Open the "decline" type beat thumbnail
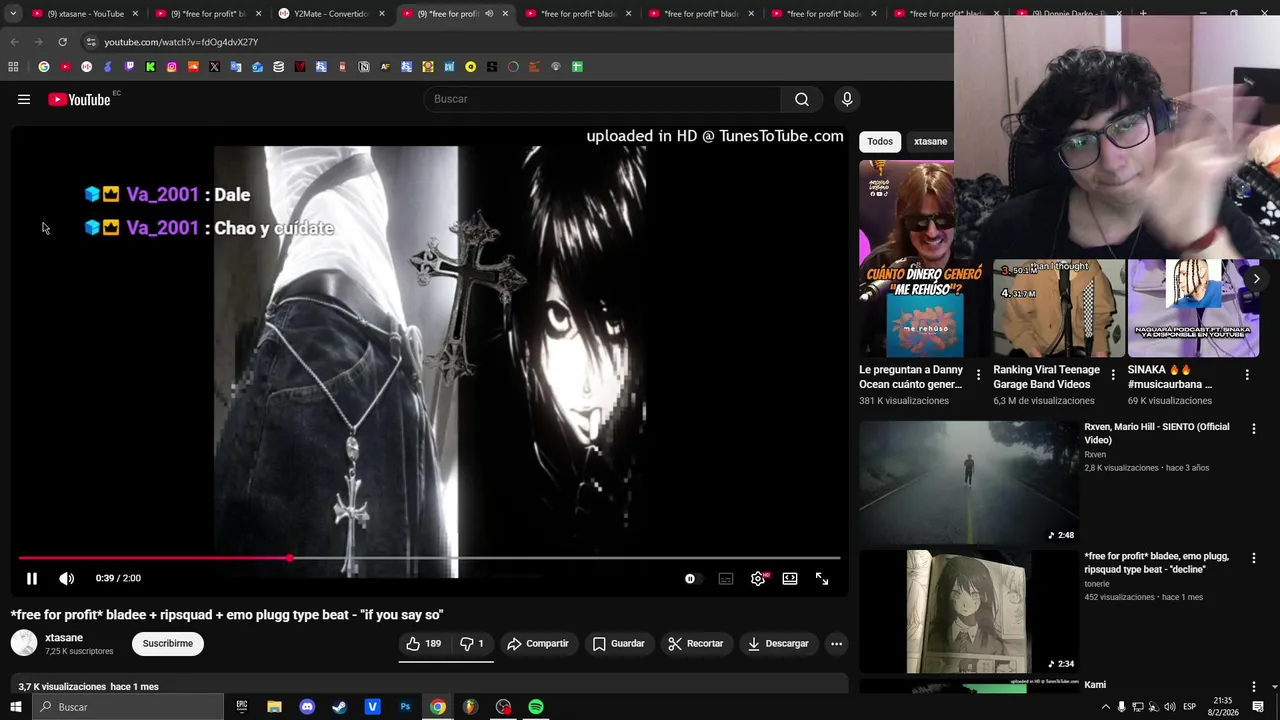1280x720 pixels. 968,611
